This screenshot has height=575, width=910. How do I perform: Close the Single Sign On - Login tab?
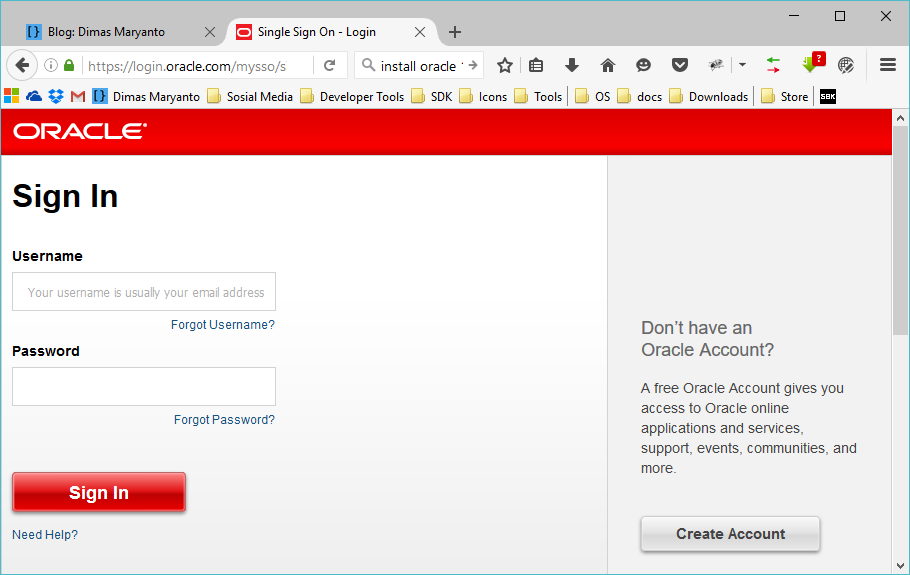pyautogui.click(x=420, y=32)
